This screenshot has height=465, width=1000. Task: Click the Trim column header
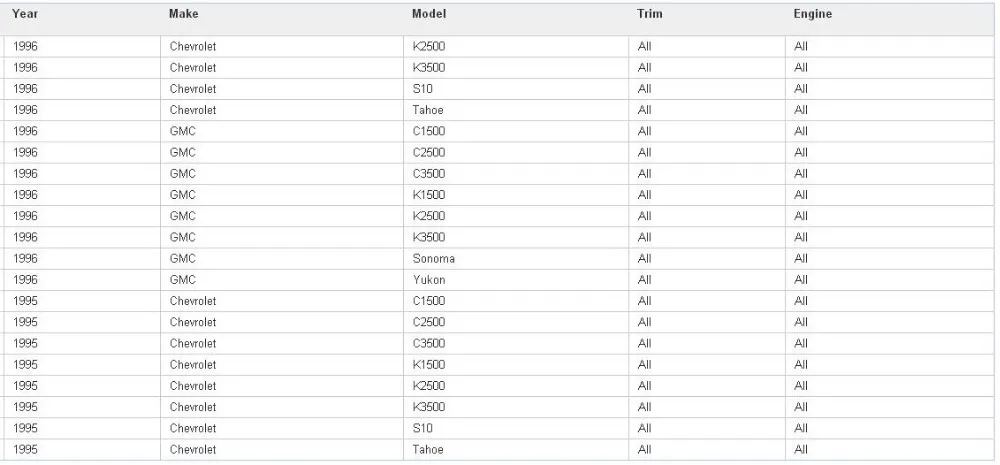click(650, 14)
